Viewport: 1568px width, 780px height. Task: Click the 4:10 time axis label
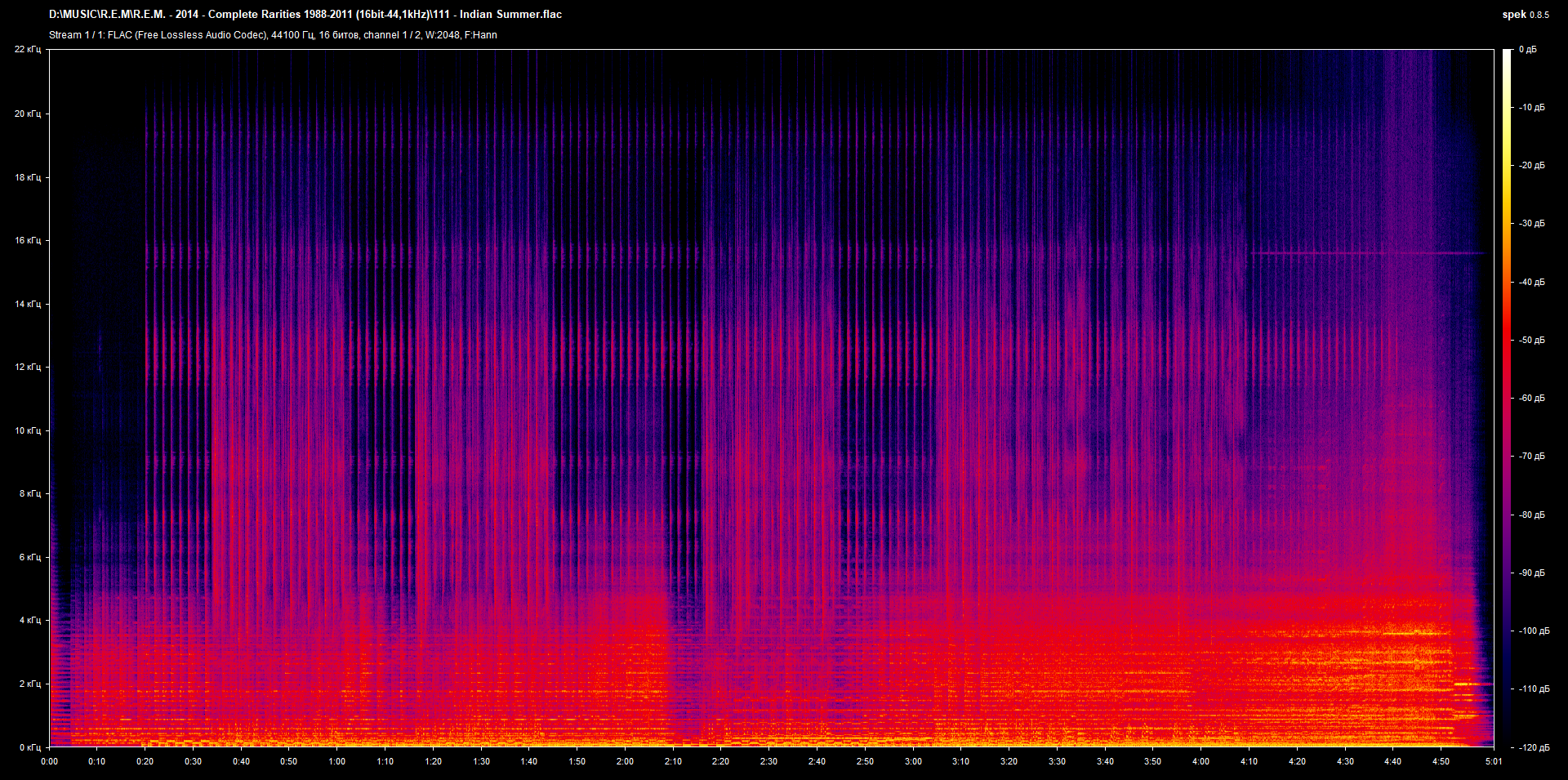[1249, 761]
